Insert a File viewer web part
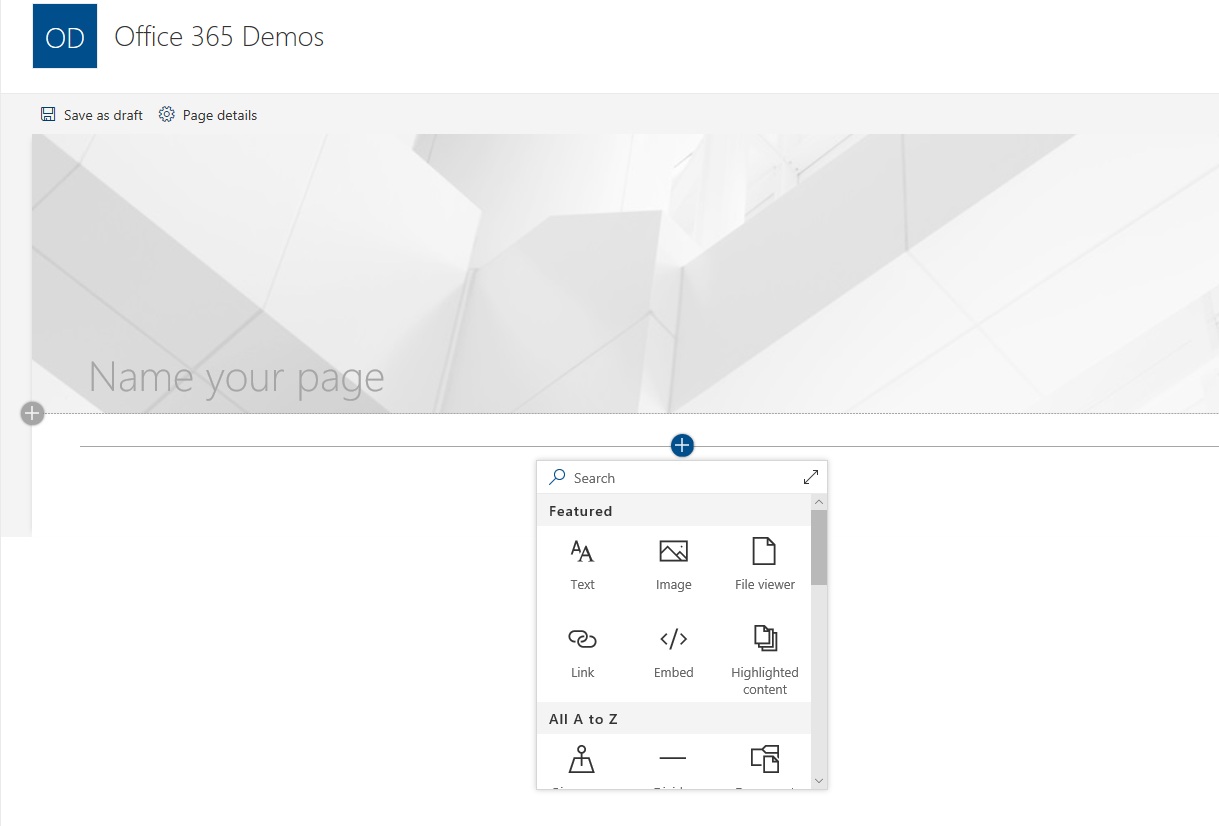Viewport: 1219px width, 826px height. tap(765, 564)
